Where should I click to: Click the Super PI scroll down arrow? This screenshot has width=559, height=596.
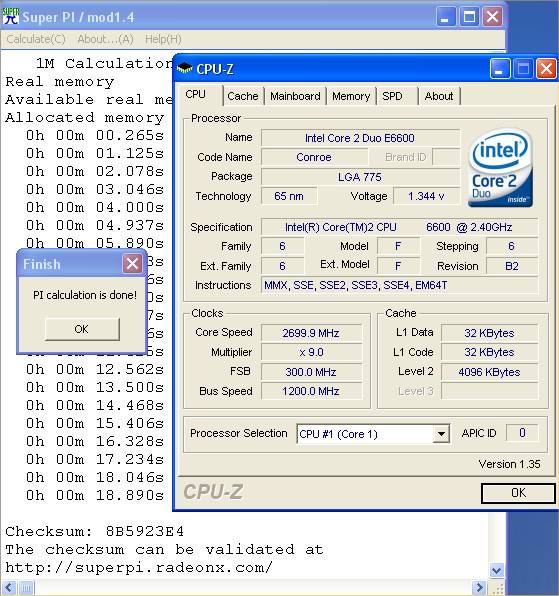(x=497, y=570)
